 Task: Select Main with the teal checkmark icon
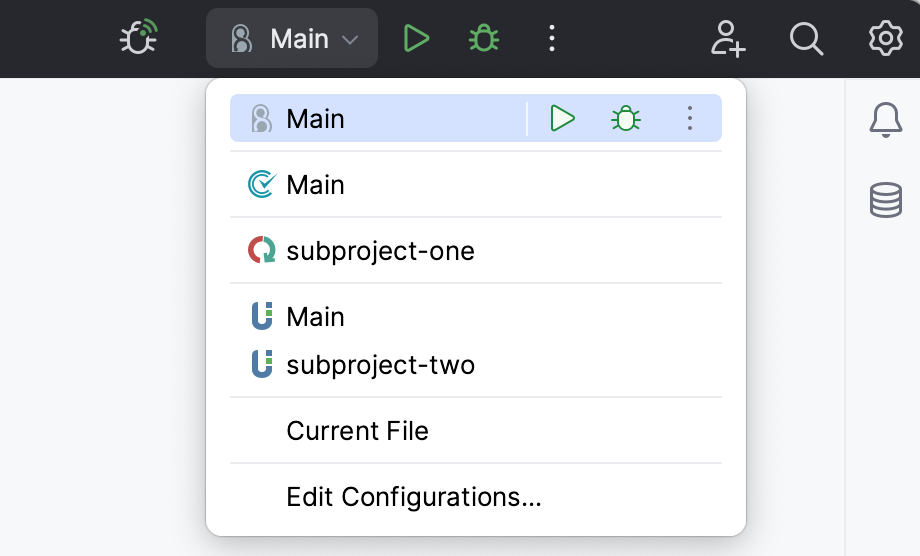tap(316, 185)
